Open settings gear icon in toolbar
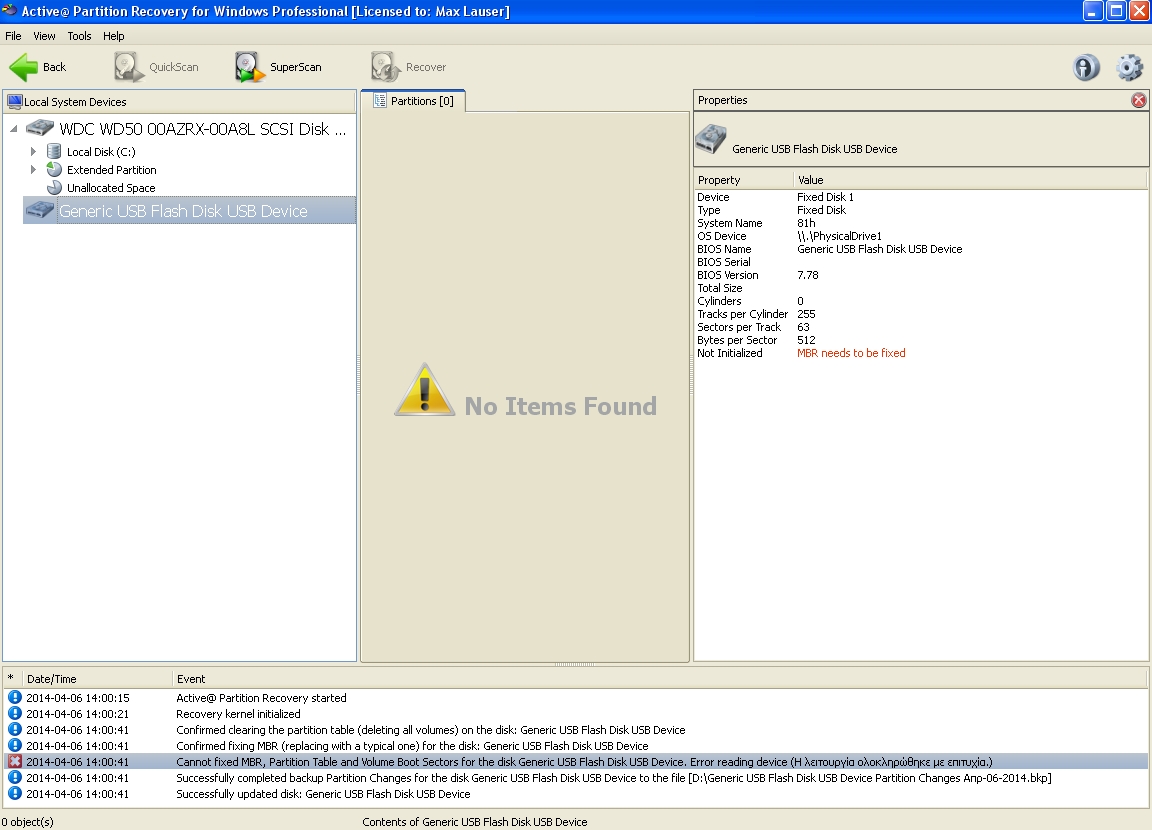 coord(1129,68)
